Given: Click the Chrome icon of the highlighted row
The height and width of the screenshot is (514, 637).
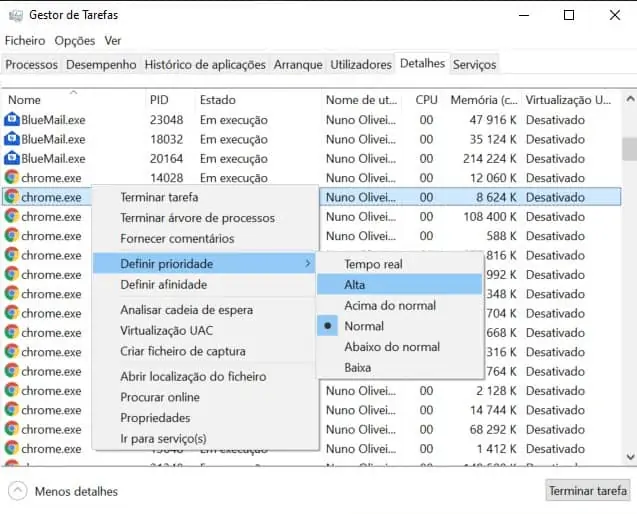Looking at the screenshot, I should (12, 197).
